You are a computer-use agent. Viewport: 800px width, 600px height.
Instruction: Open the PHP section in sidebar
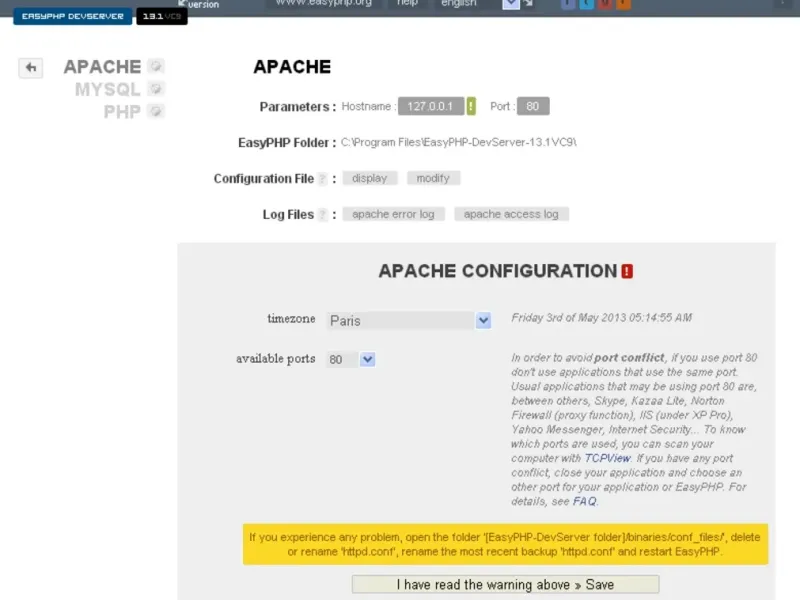coord(122,112)
